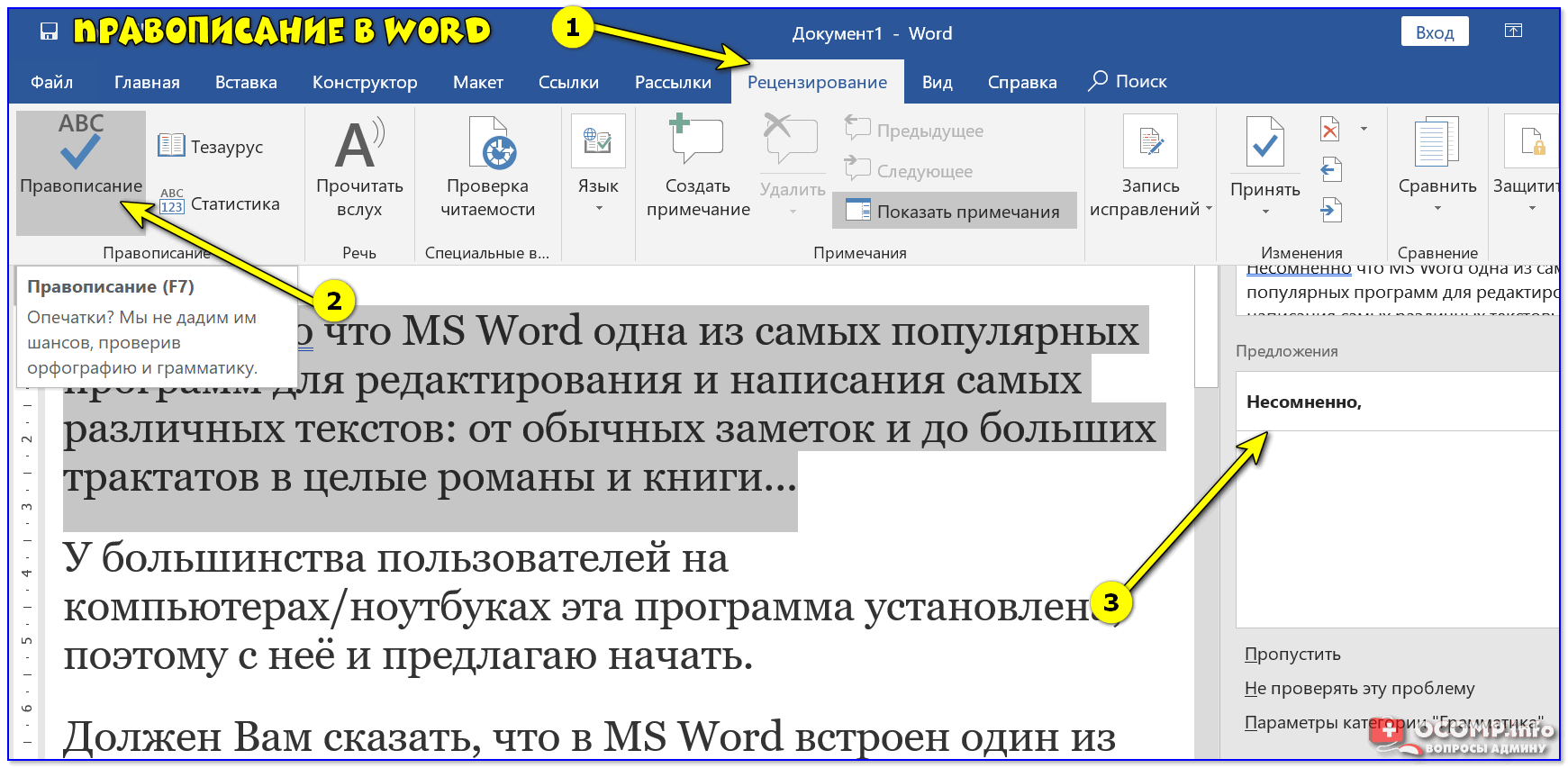The width and height of the screenshot is (1568, 768).
Task: Run Проверка читаемости accessibility check
Action: [x=488, y=169]
